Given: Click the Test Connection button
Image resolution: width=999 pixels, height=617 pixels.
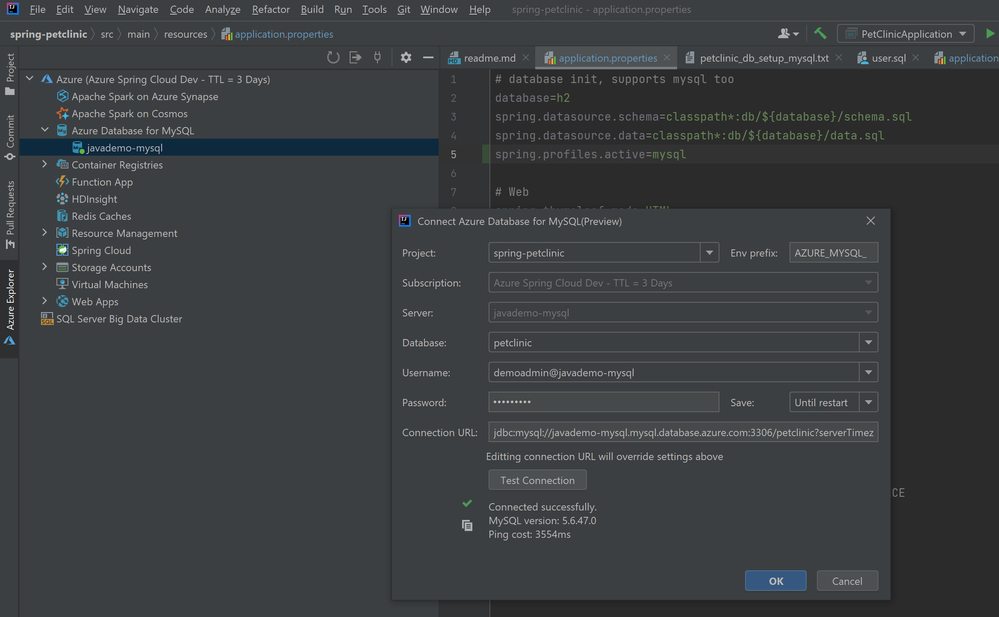Looking at the screenshot, I should (537, 480).
